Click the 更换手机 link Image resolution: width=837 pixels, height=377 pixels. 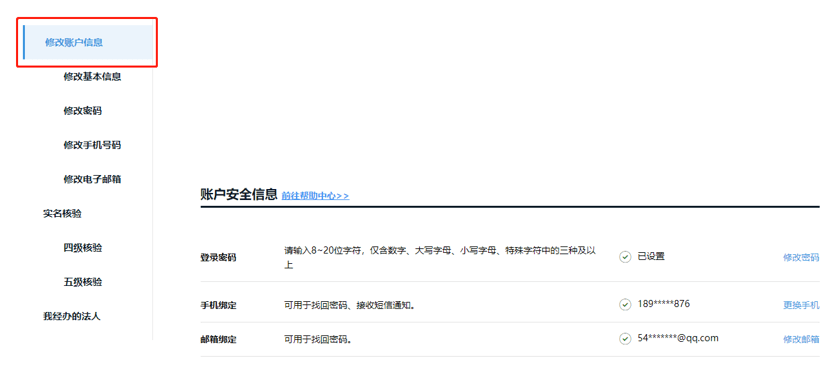coord(801,305)
